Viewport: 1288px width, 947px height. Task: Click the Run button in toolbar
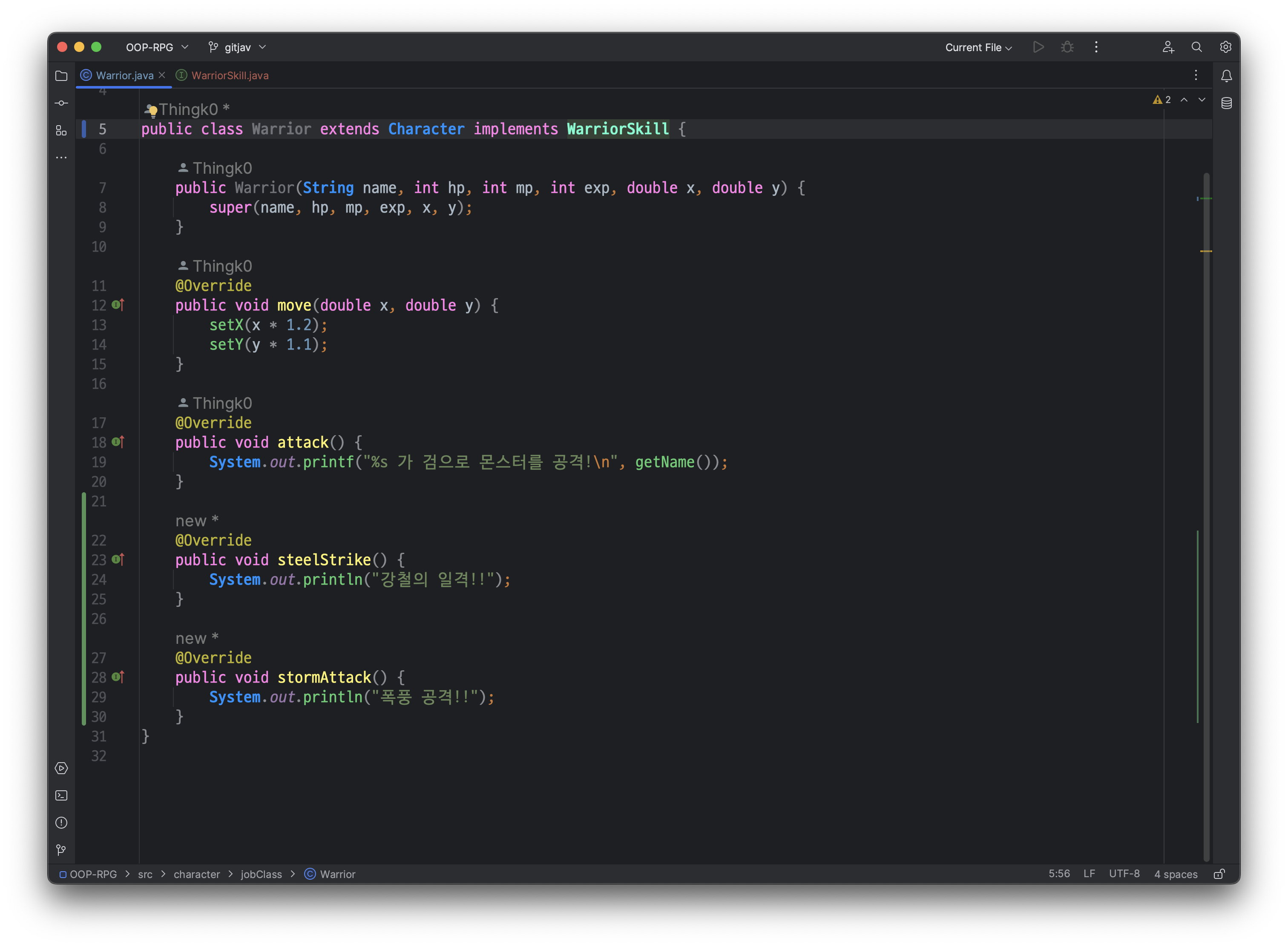pyautogui.click(x=1038, y=47)
